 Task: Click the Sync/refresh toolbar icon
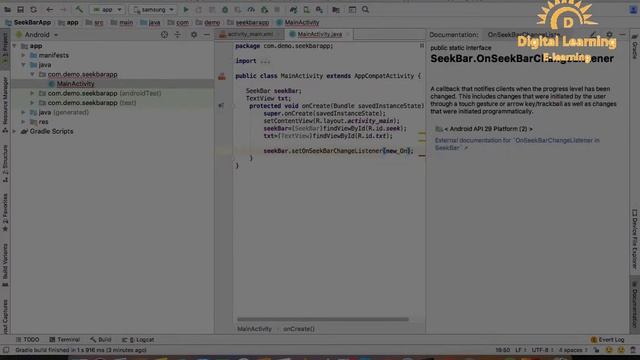33,9
